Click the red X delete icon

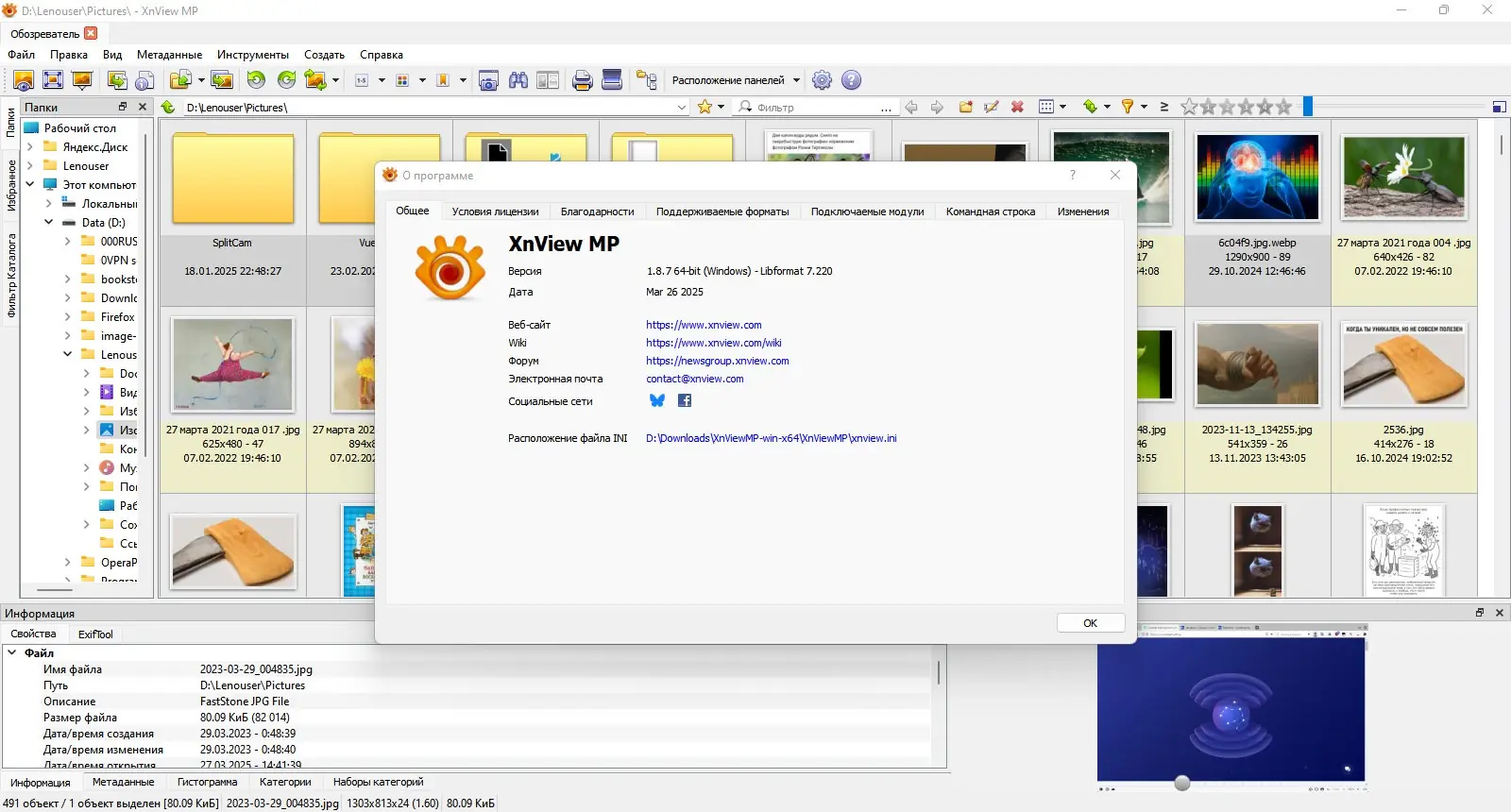[x=1017, y=107]
